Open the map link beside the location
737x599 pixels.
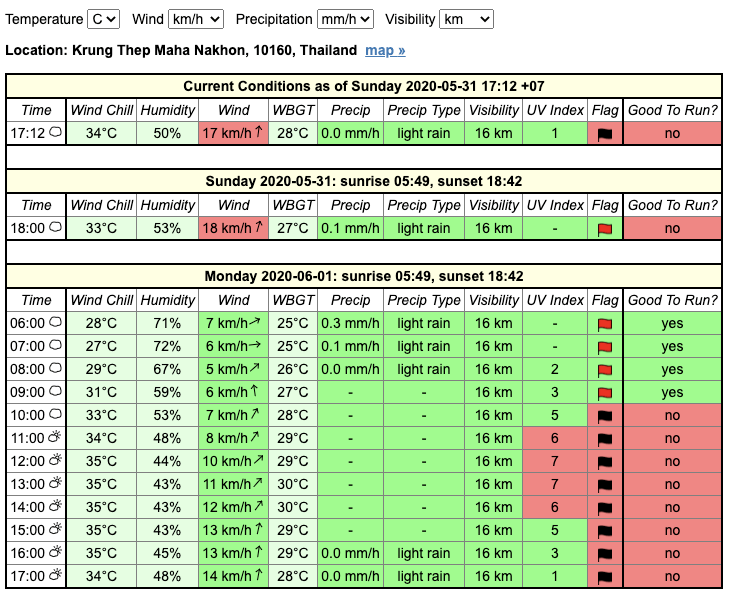click(385, 50)
